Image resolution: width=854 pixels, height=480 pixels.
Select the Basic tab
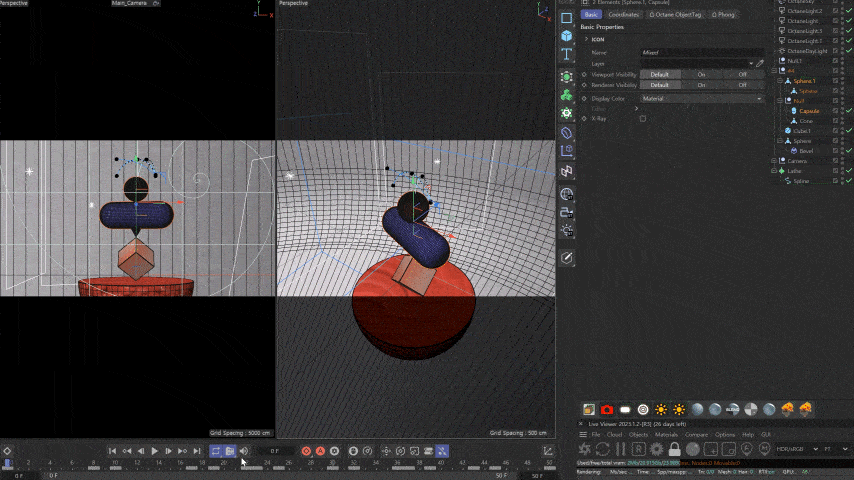(x=591, y=15)
